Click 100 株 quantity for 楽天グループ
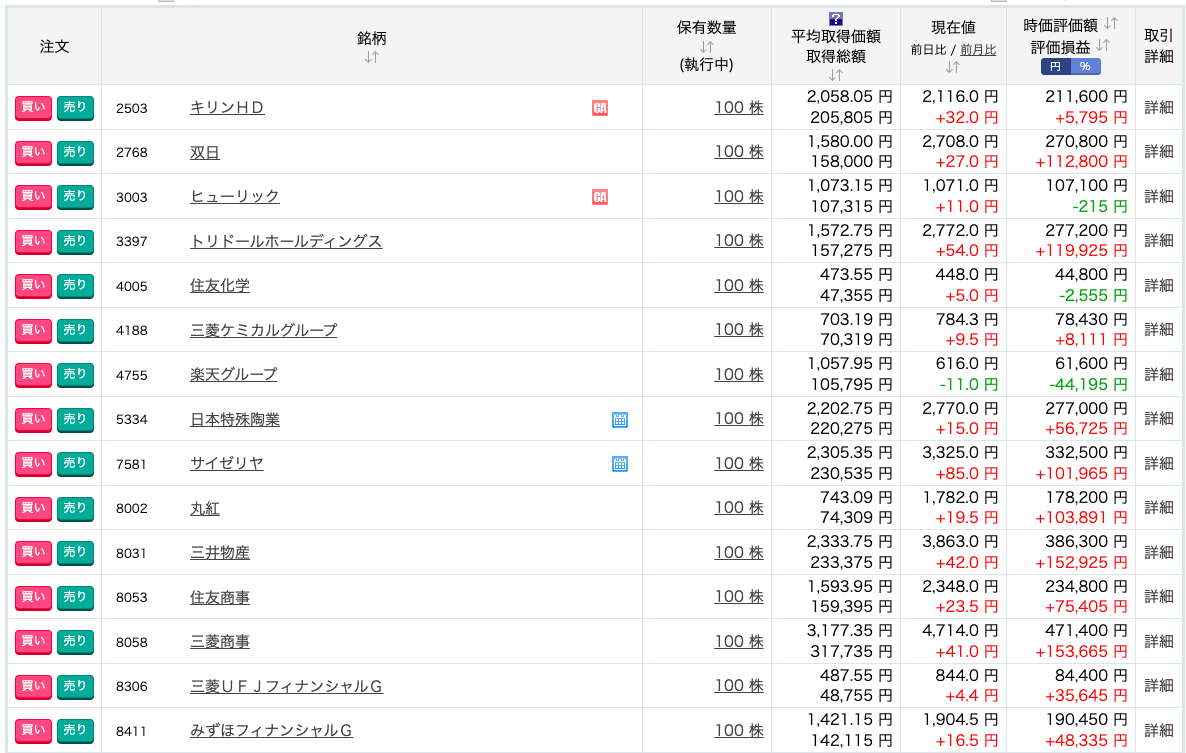Screen dimensions: 1186x753 (x=739, y=374)
